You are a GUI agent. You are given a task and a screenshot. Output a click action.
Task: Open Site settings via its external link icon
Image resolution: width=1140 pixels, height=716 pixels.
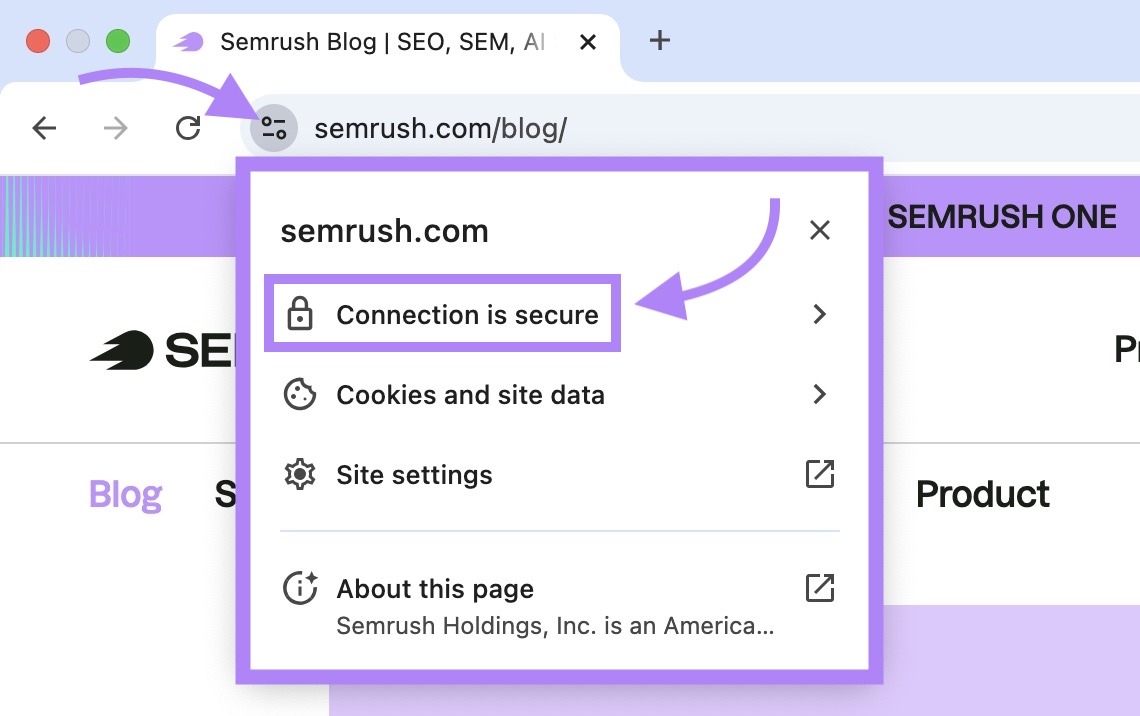[x=819, y=474]
